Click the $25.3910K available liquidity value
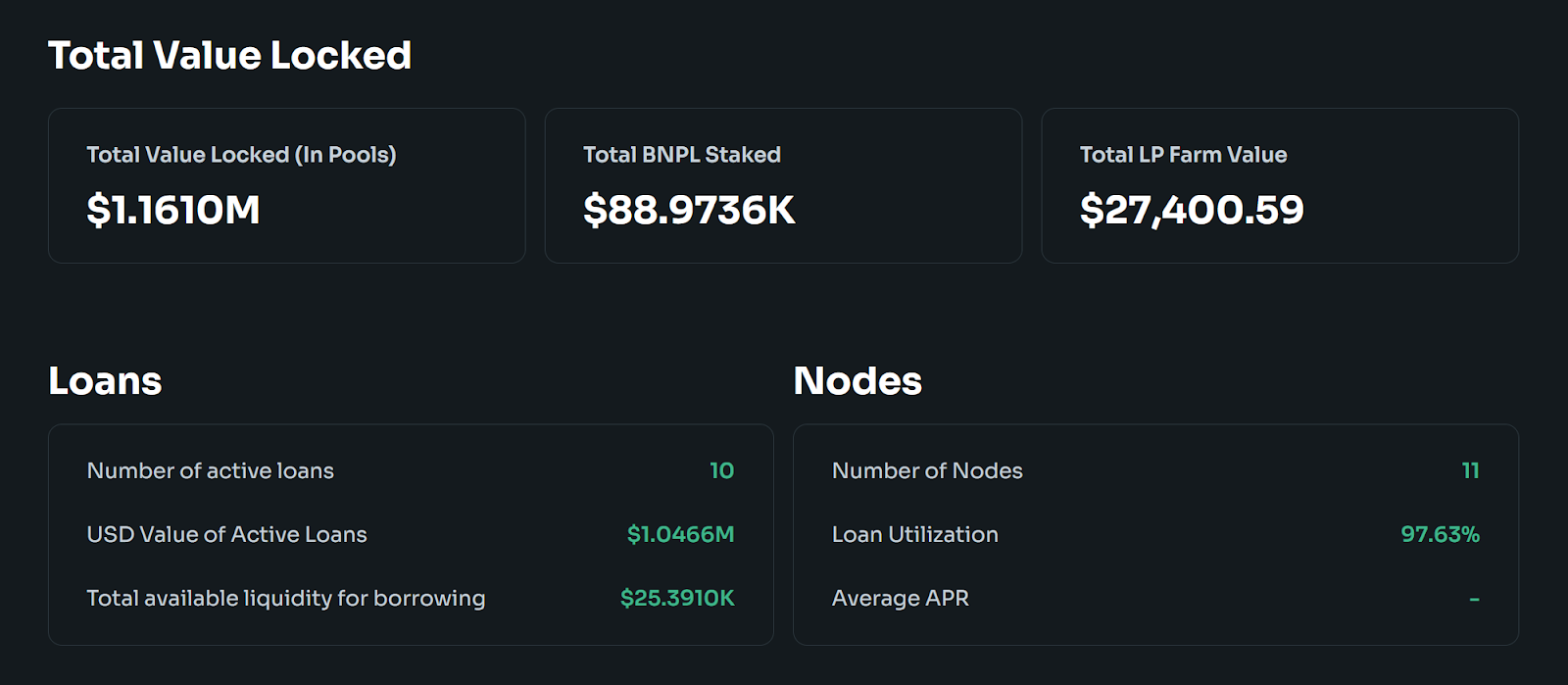The width and height of the screenshot is (1568, 685). (x=677, y=598)
